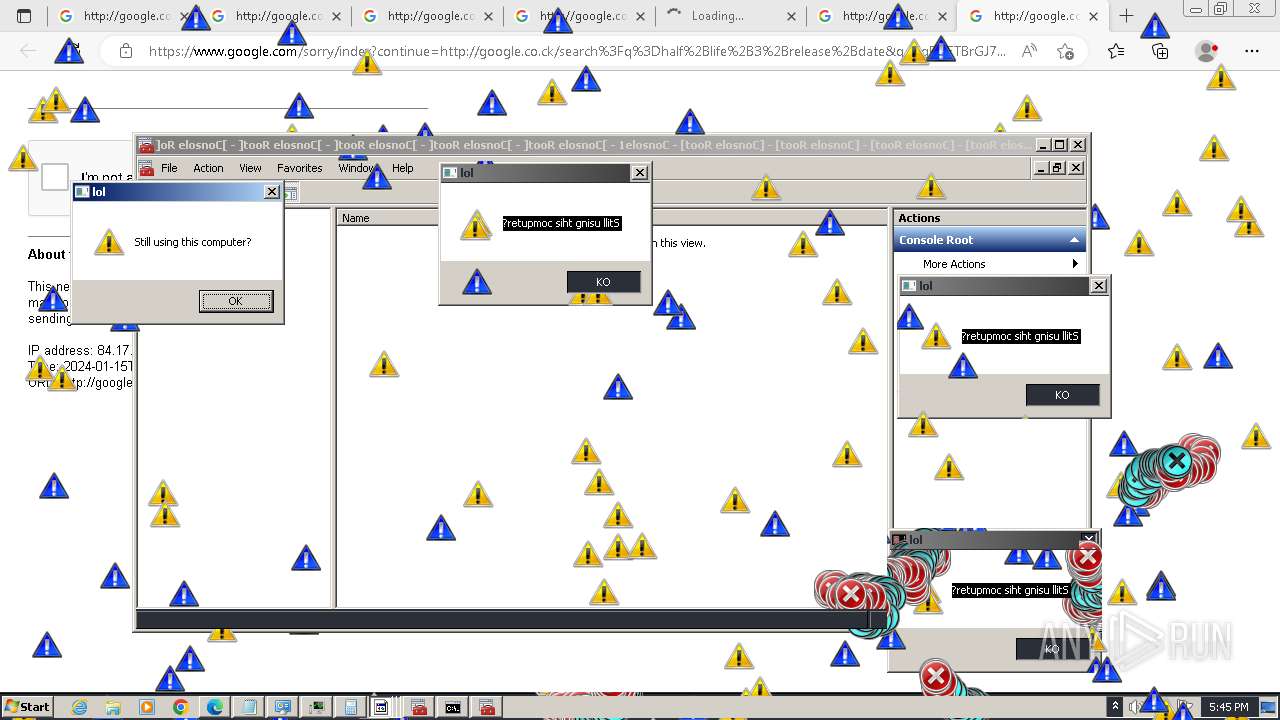Open the File Explorer folder icon on taskbar
Screen dimensions: 1280x720
point(113,707)
